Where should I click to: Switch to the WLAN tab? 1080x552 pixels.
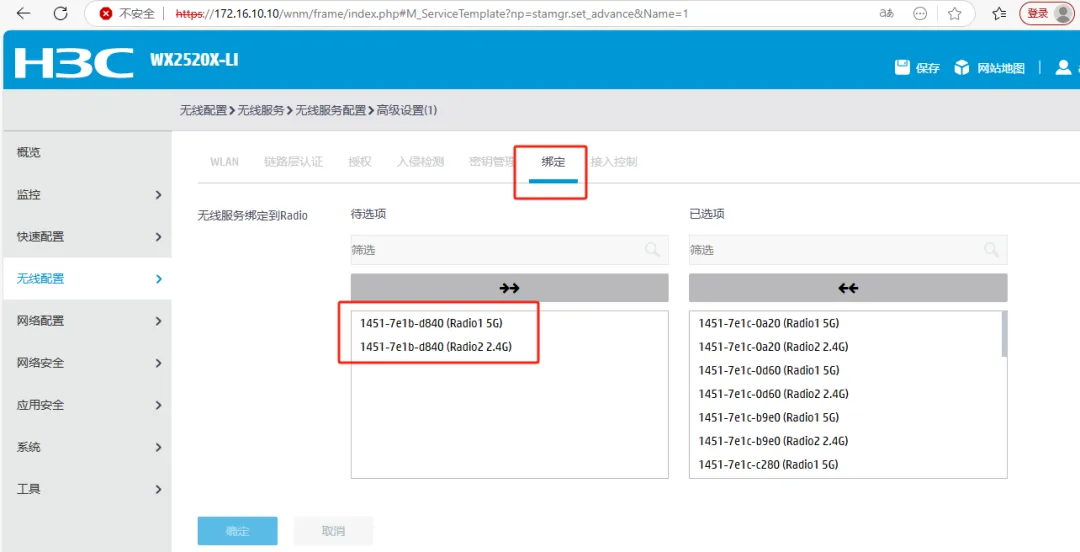tap(225, 162)
